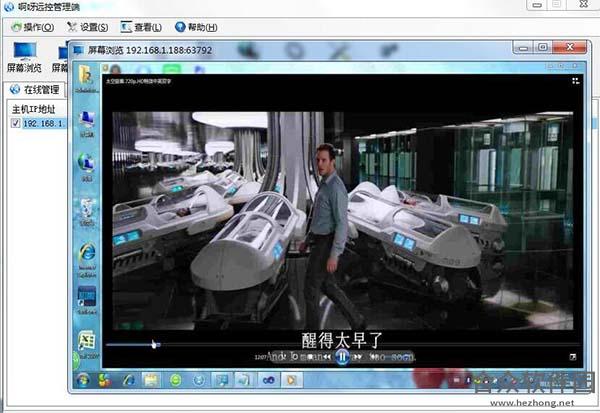Open the 帮助(H) menu

click(x=196, y=27)
